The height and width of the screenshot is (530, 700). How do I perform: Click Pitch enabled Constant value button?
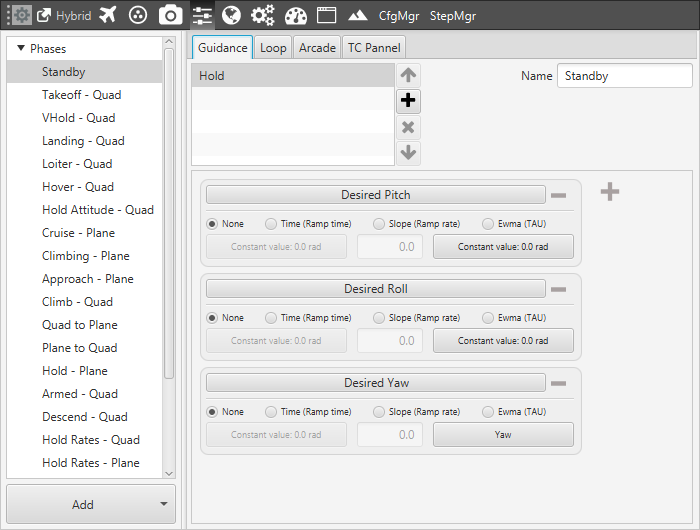tap(503, 246)
